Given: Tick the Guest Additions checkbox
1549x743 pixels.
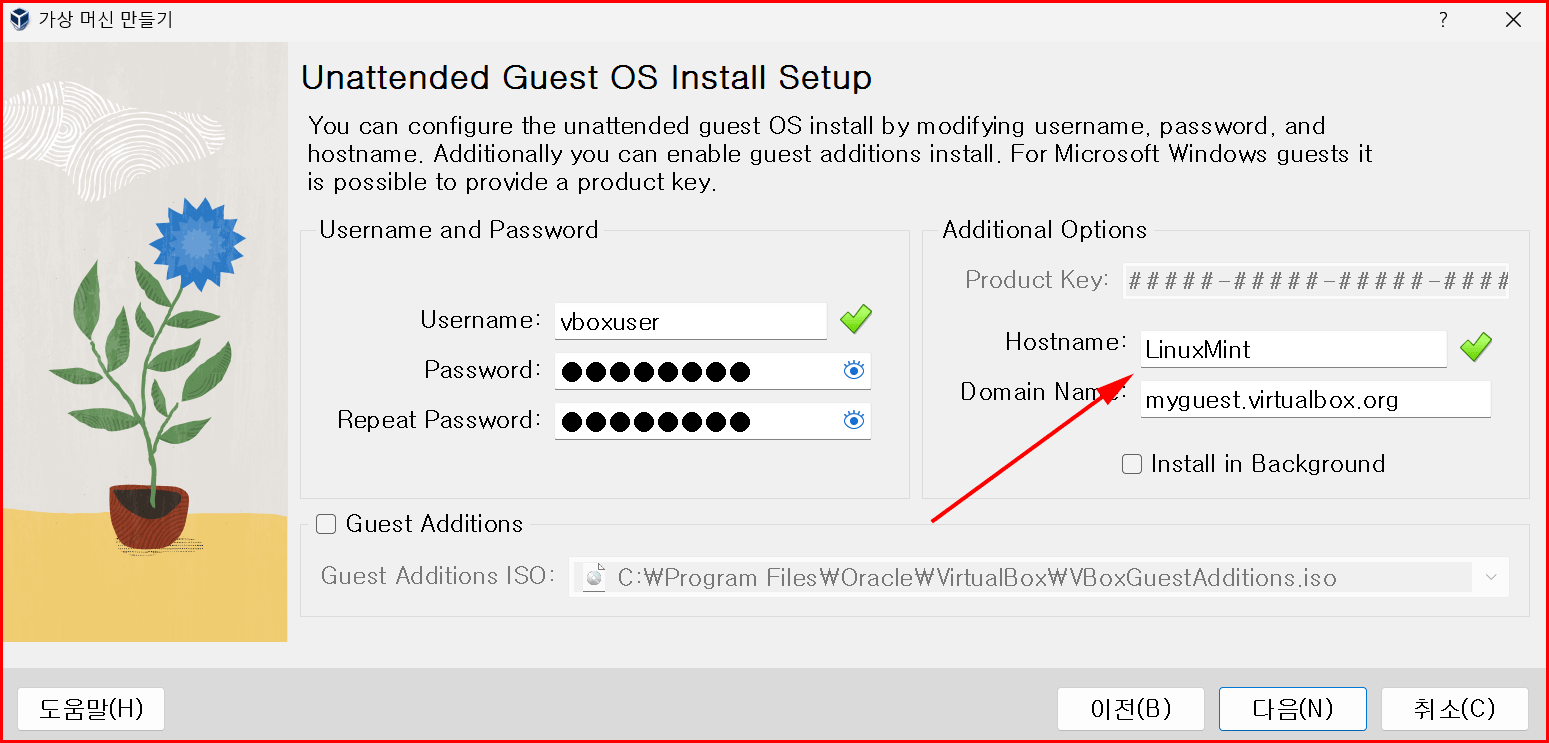Looking at the screenshot, I should pyautogui.click(x=326, y=524).
